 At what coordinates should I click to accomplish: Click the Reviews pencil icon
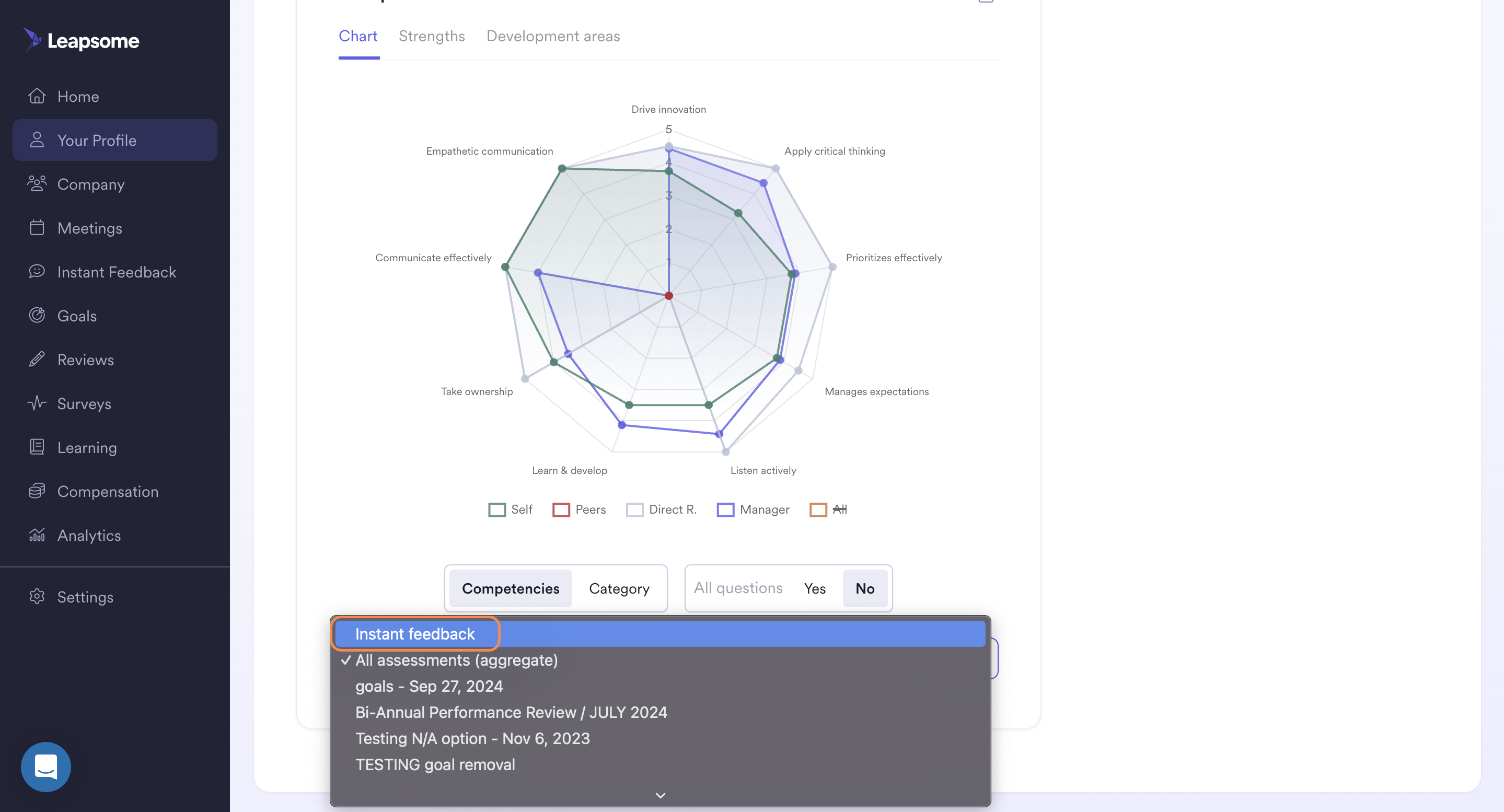coord(37,359)
